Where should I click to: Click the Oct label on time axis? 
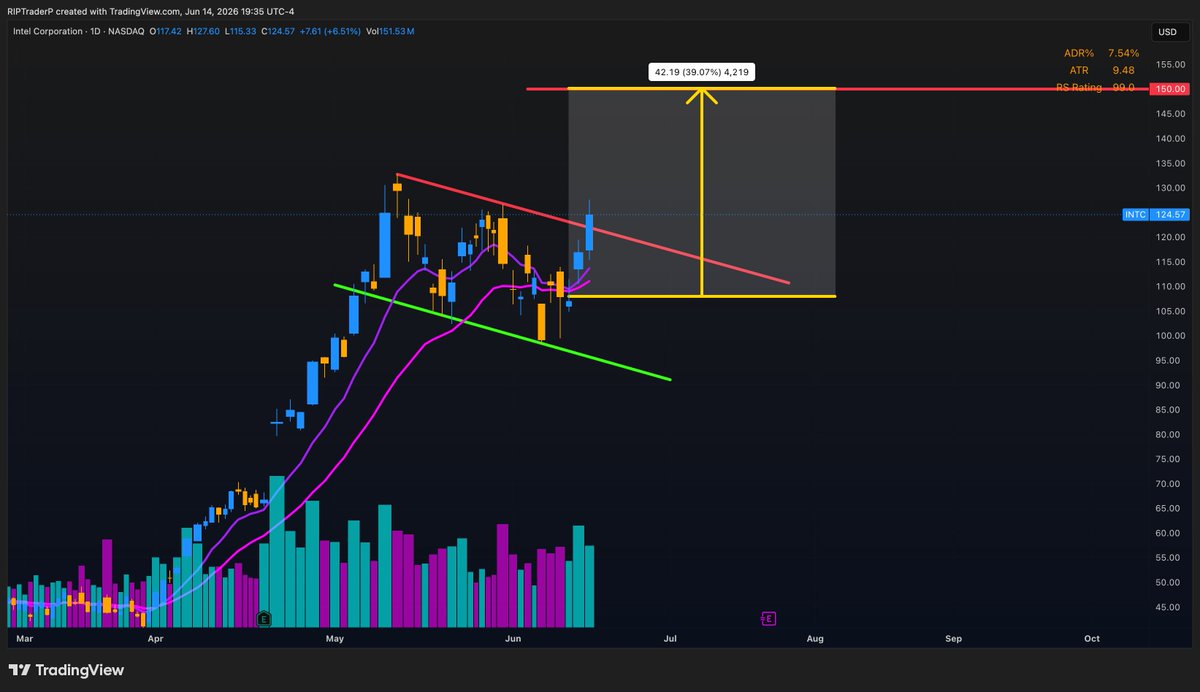pyautogui.click(x=1092, y=638)
